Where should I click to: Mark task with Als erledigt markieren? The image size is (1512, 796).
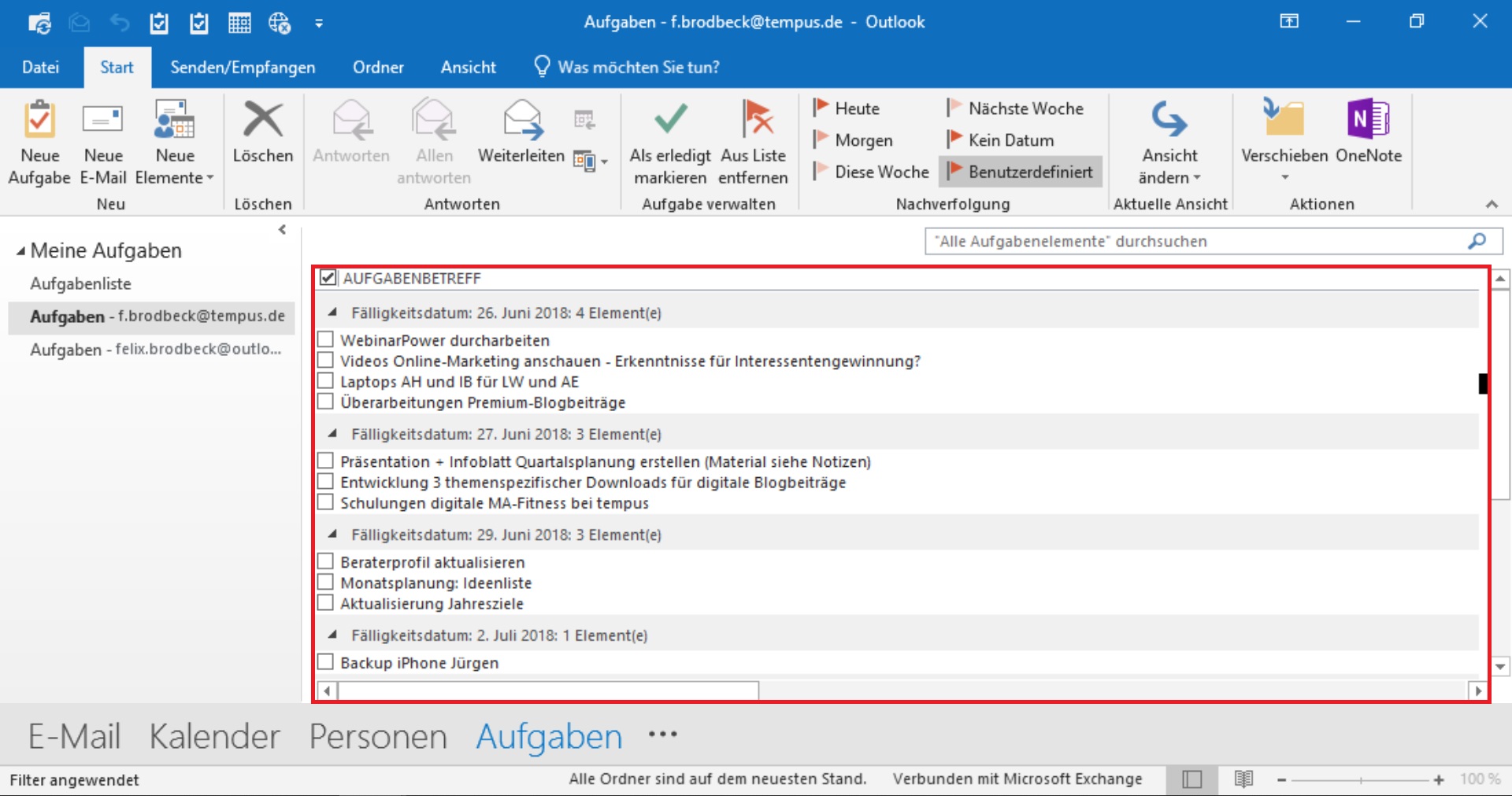[670, 143]
